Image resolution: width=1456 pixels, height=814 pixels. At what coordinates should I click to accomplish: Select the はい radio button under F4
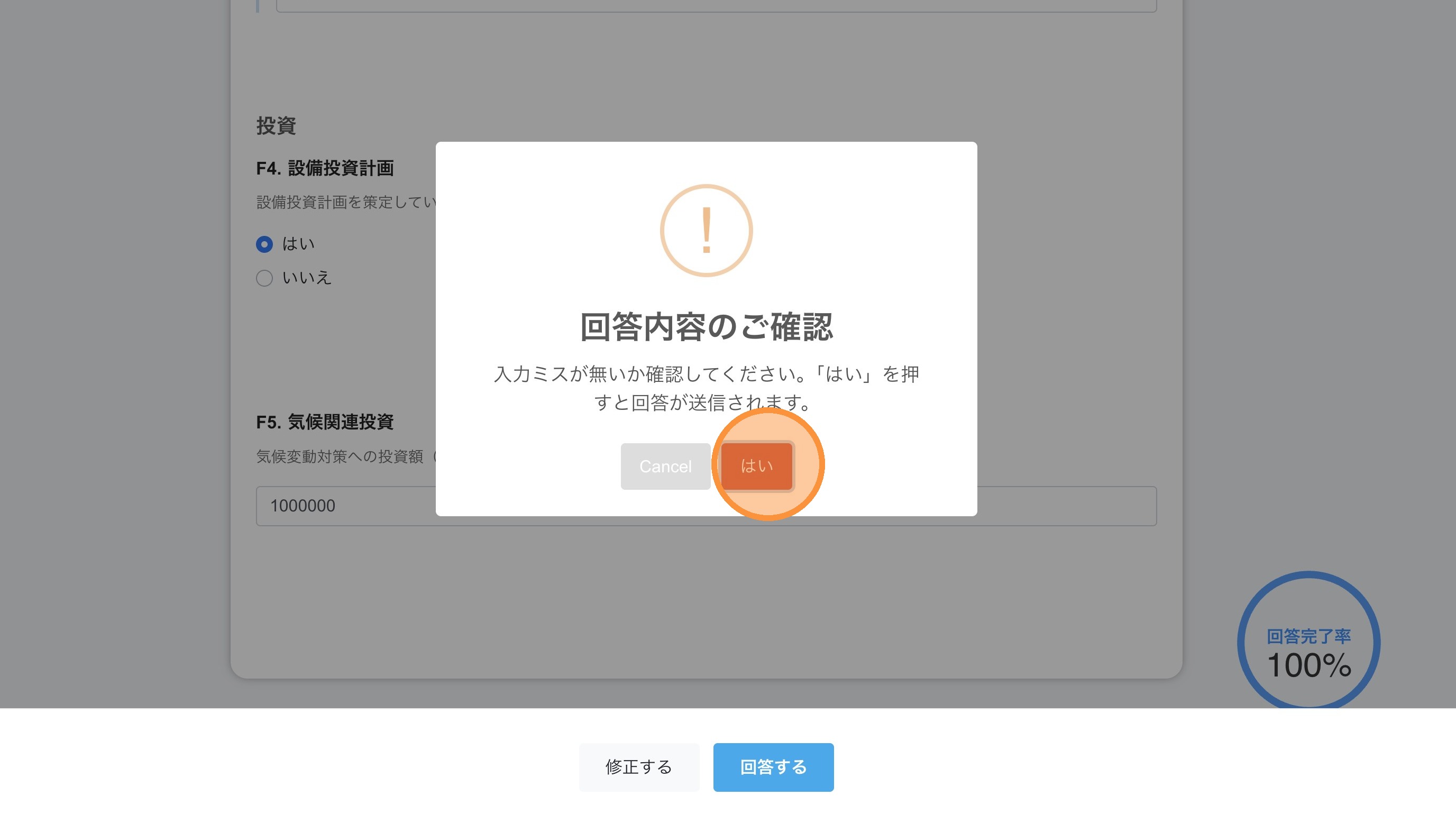(264, 244)
